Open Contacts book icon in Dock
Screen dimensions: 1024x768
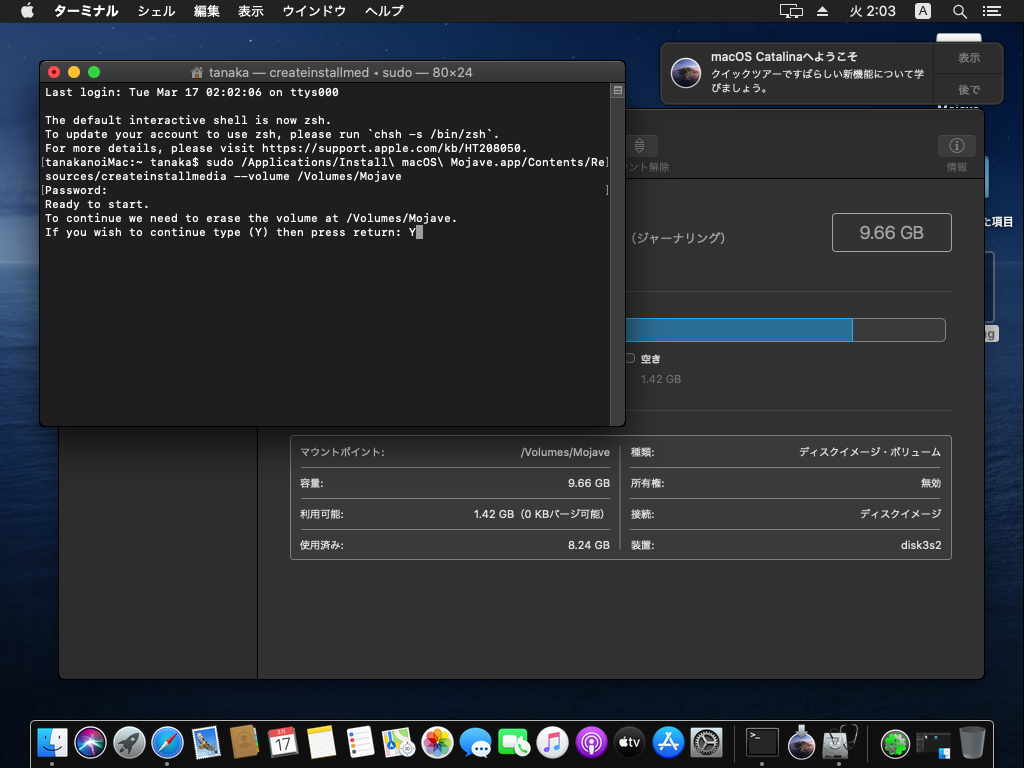[x=244, y=743]
